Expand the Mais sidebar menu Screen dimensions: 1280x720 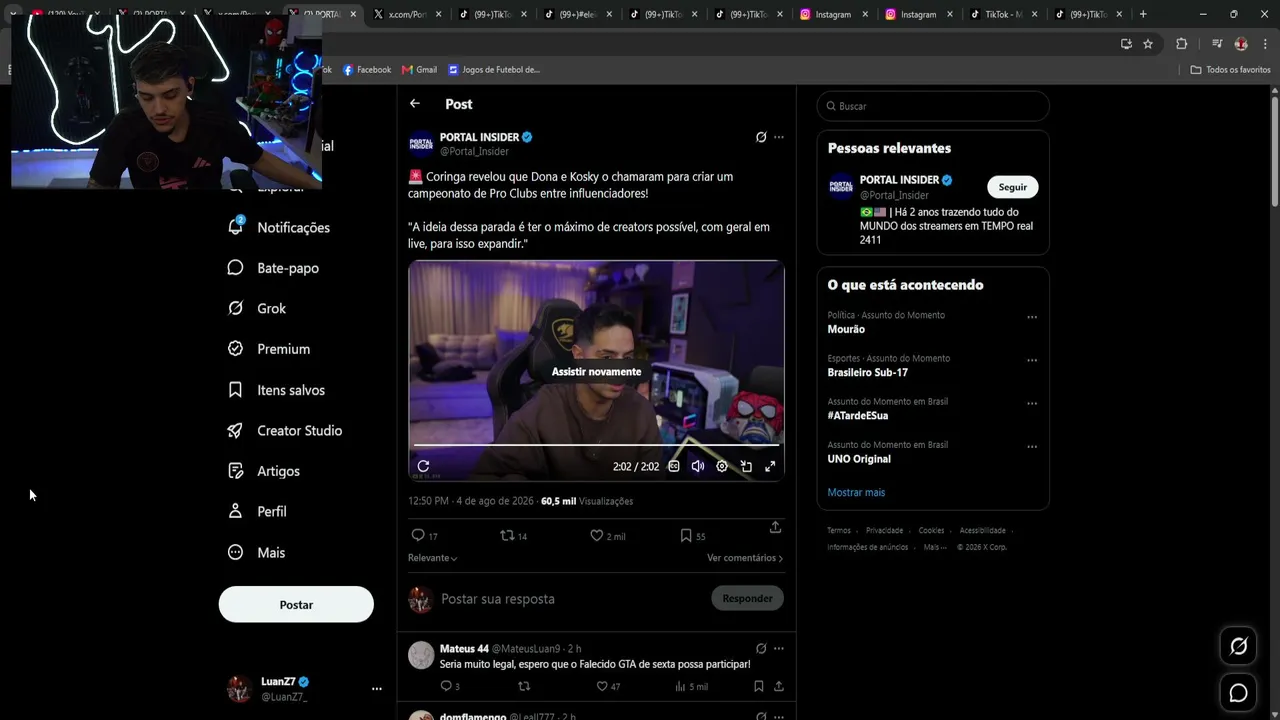(256, 552)
